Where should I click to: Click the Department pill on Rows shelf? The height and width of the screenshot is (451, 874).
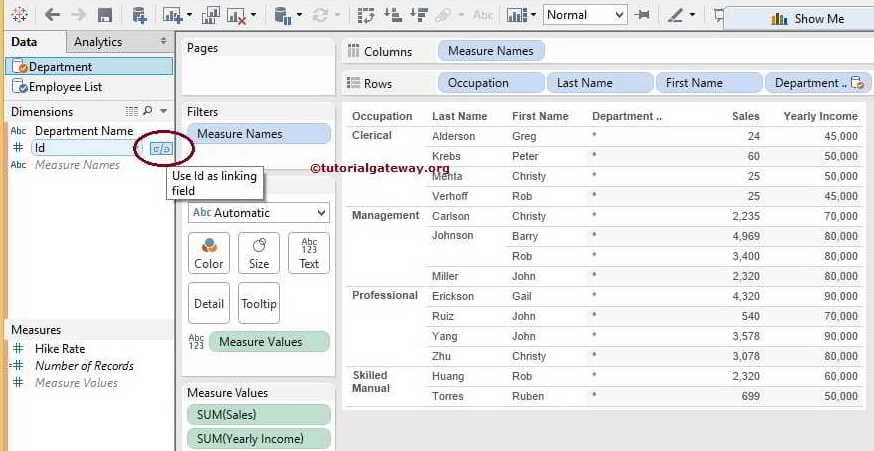click(818, 83)
